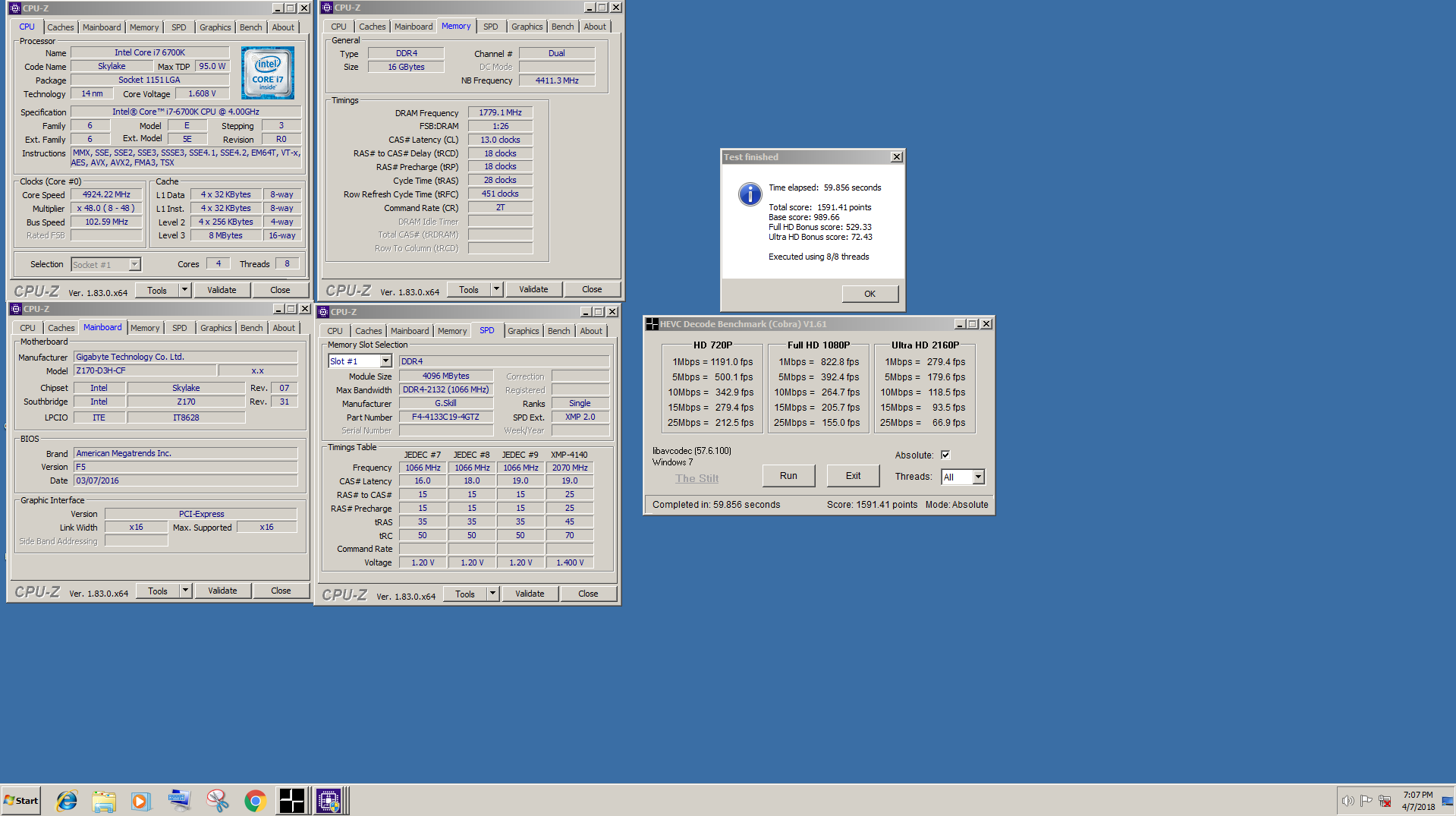Click the HD 720P 1Mbps 1191.0 fps result
The width and height of the screenshot is (1456, 816).
pyautogui.click(x=712, y=362)
